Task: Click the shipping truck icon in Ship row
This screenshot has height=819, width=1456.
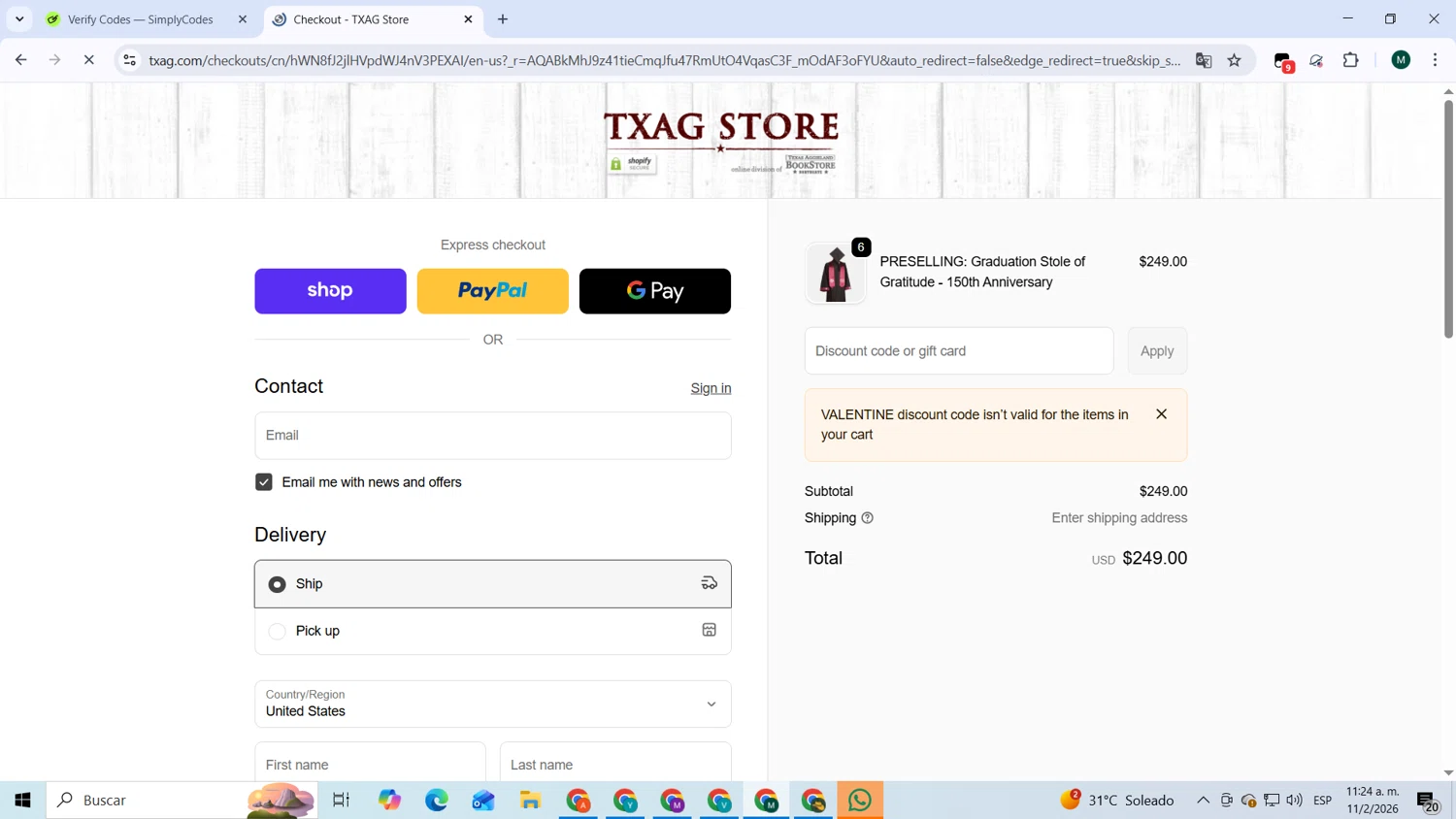Action: click(710, 583)
